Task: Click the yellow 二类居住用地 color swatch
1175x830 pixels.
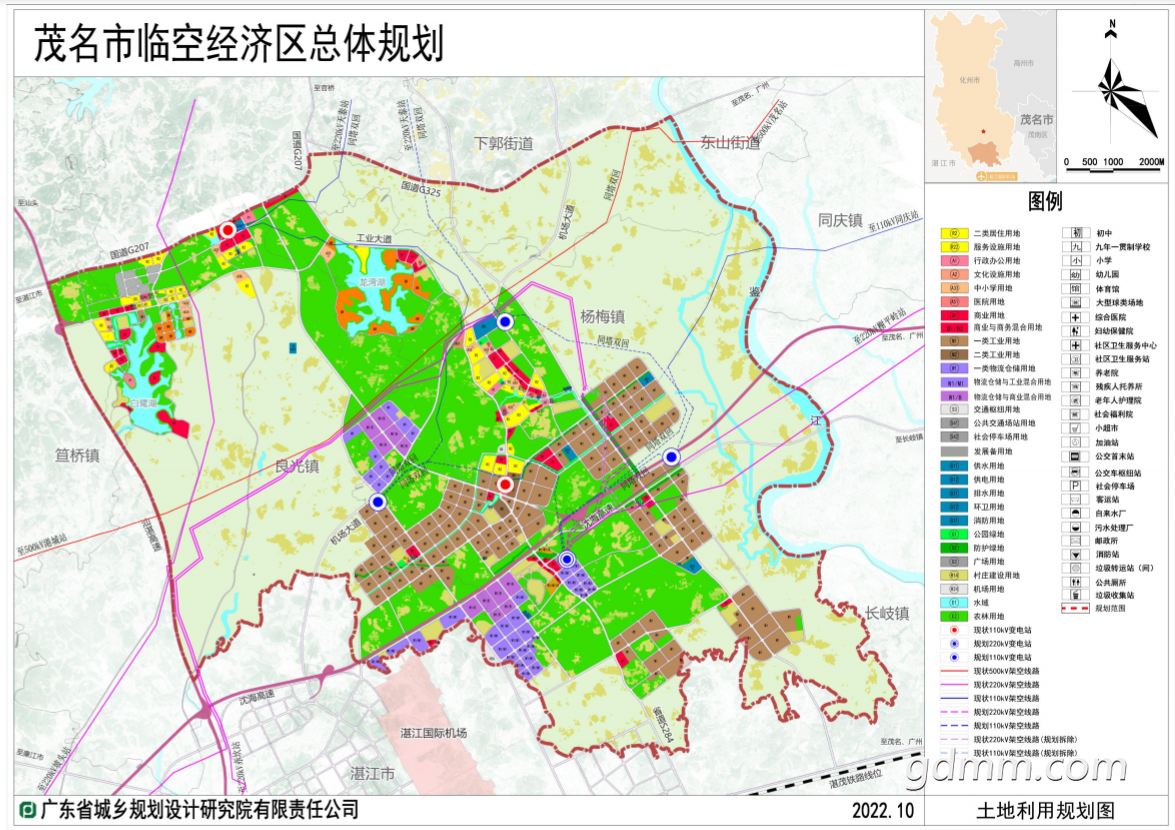Action: pyautogui.click(x=954, y=232)
